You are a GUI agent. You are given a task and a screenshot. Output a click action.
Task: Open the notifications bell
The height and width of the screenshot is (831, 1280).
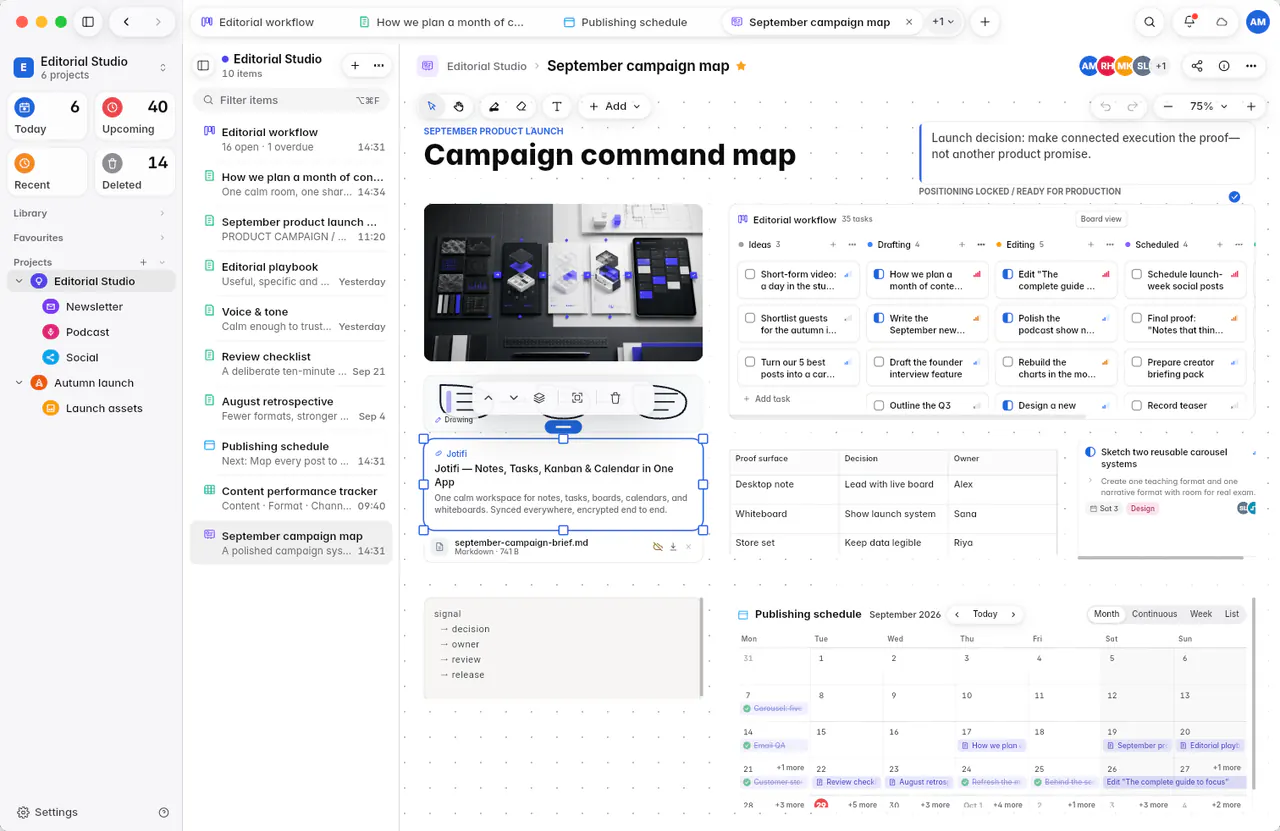(1190, 22)
